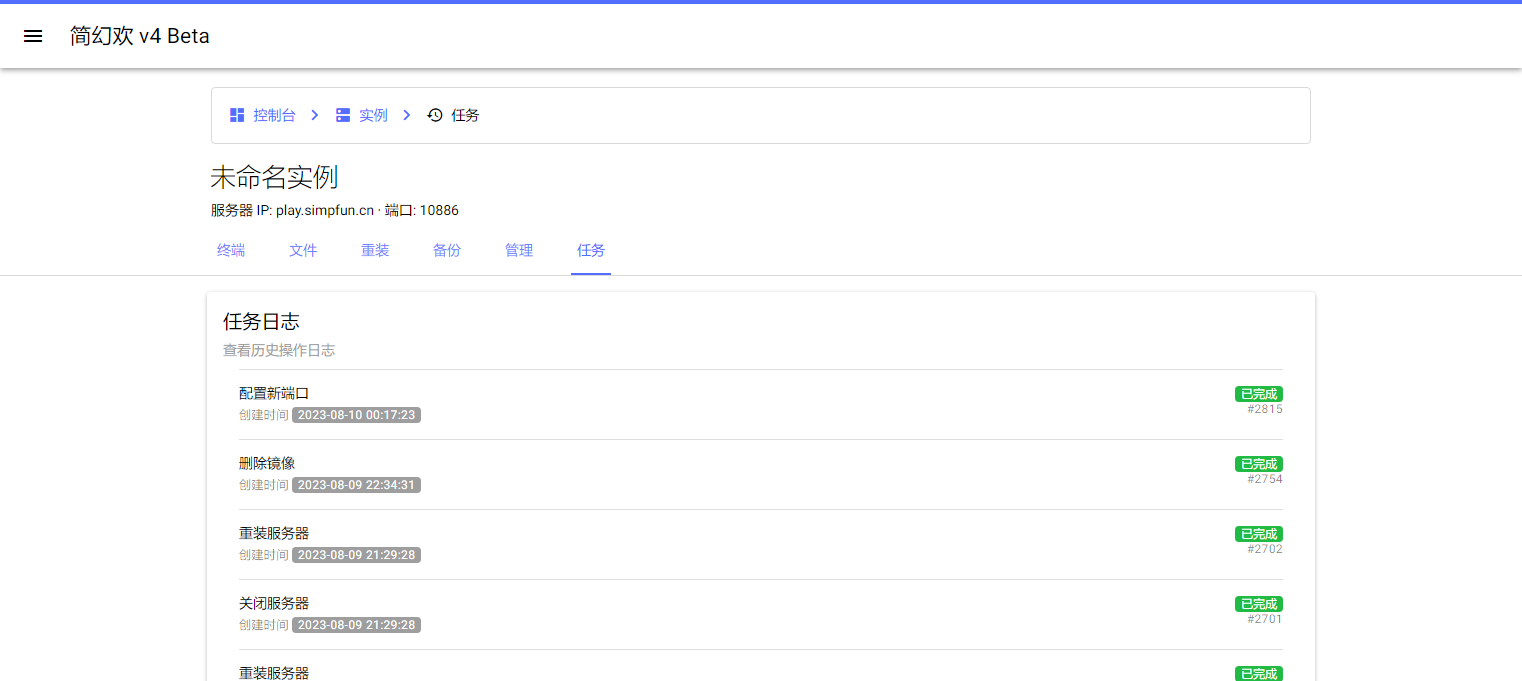Switch to the 文件 tab
Screen dimensions: 1522x681
pyautogui.click(x=303, y=250)
